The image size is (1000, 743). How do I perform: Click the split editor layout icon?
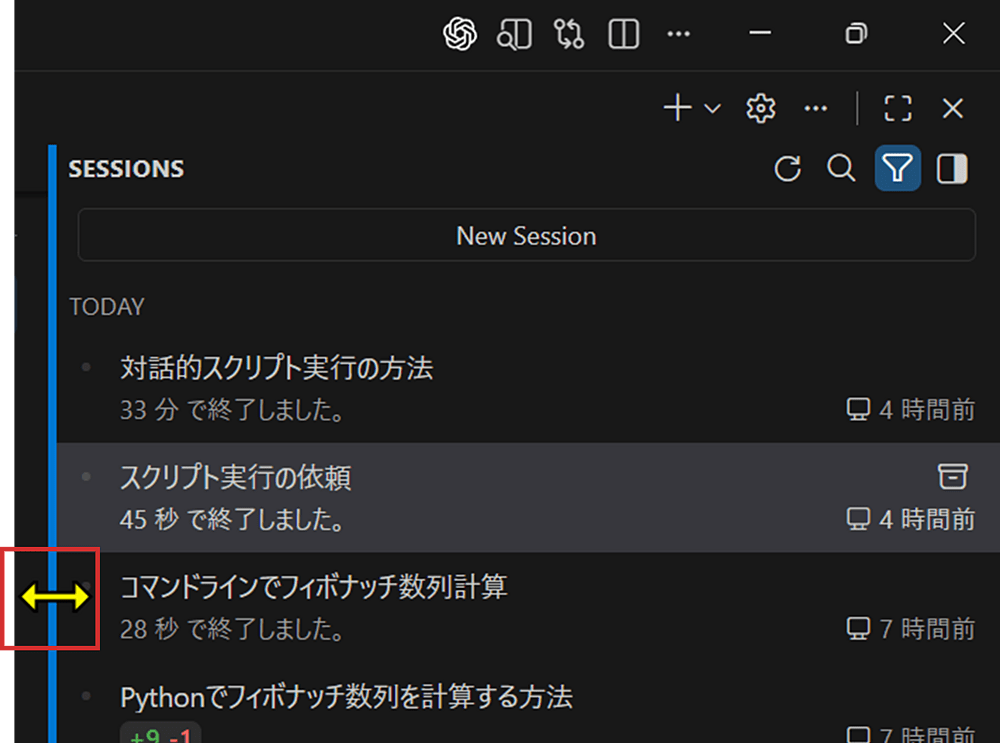622,34
